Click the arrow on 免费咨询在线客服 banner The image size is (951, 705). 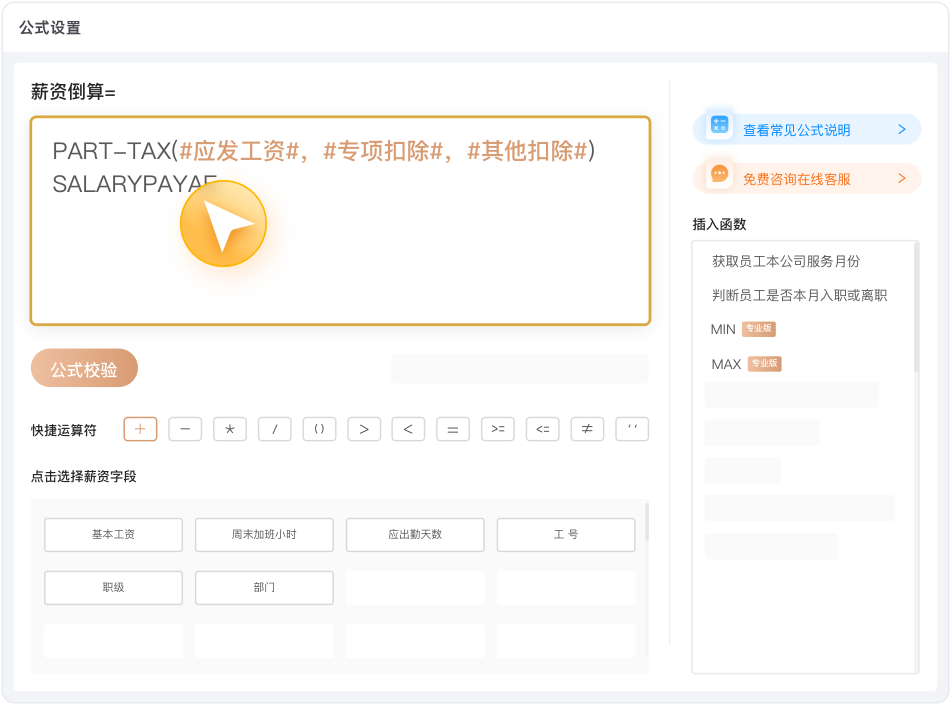click(x=902, y=178)
